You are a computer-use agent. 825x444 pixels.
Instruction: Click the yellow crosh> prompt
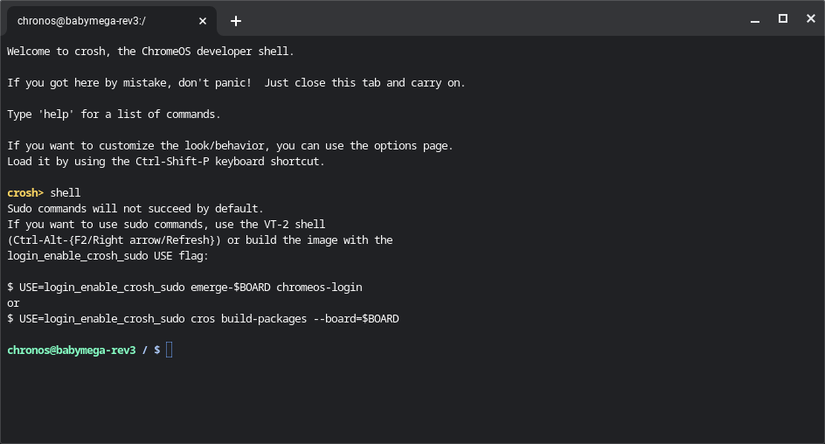pyautogui.click(x=25, y=192)
